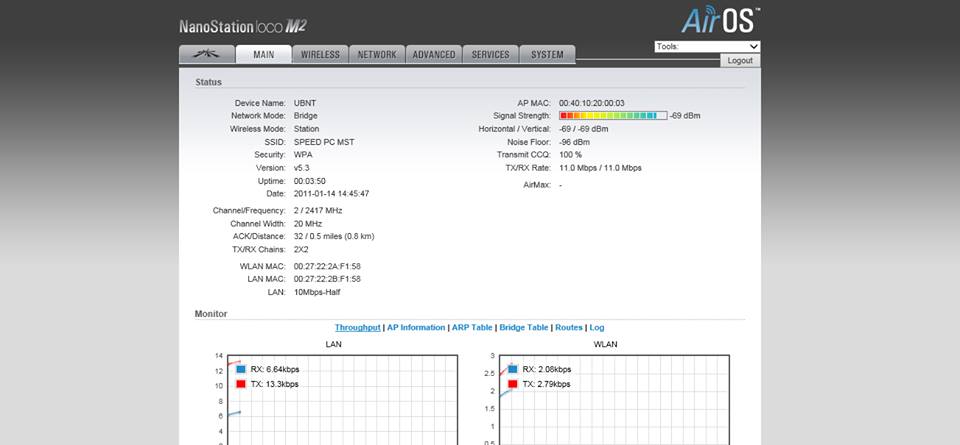Select TX/RX Chains value 2X2
Viewport: 960px width, 445px height.
(x=301, y=250)
